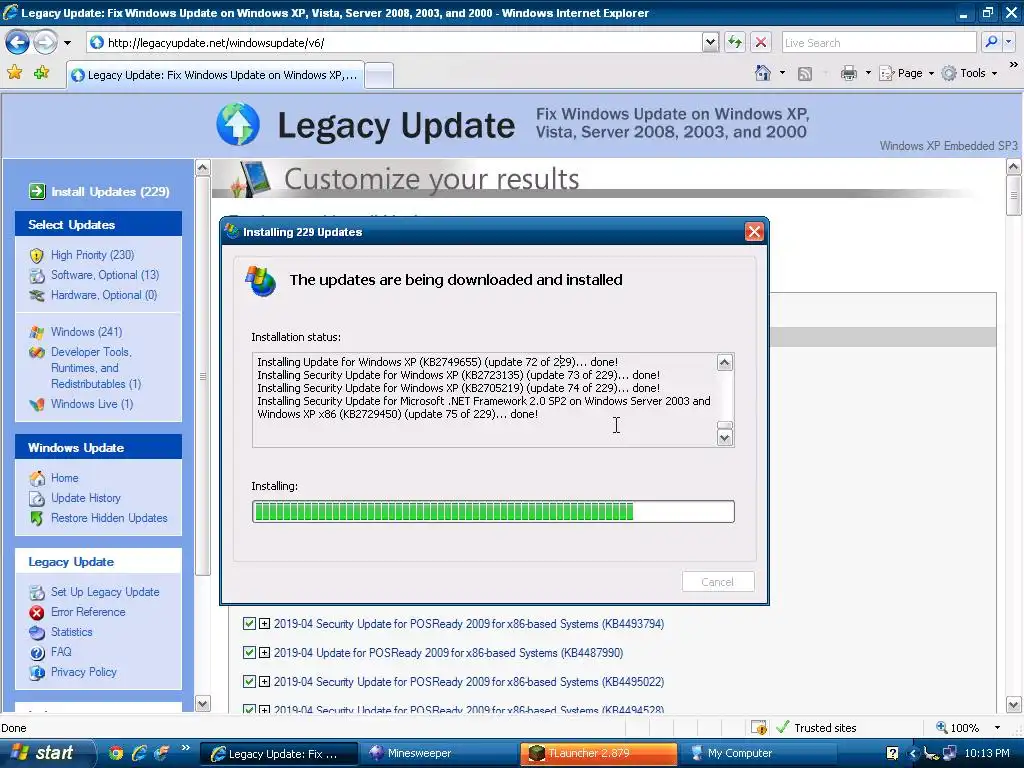Image resolution: width=1024 pixels, height=768 pixels.
Task: Open the zoom level dropdown arrow
Action: 997,728
